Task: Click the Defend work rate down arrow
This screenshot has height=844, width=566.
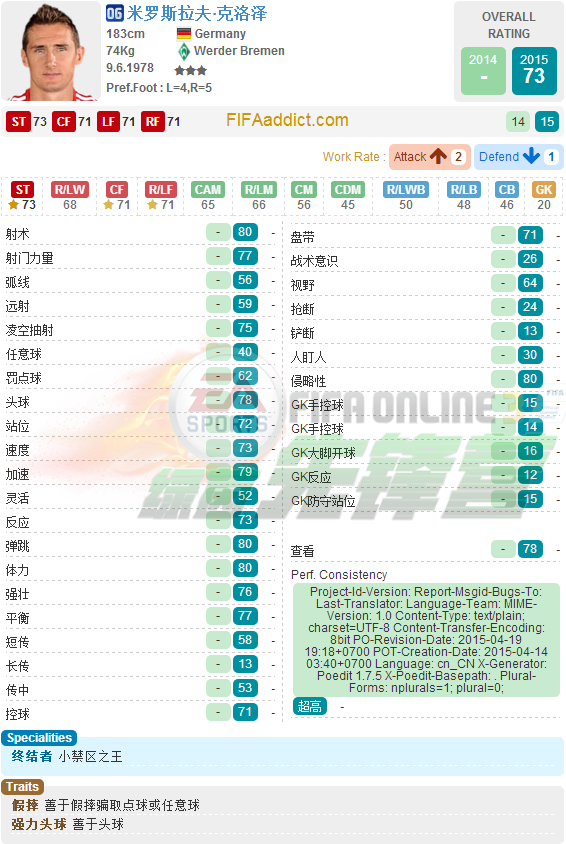Action: (531, 156)
